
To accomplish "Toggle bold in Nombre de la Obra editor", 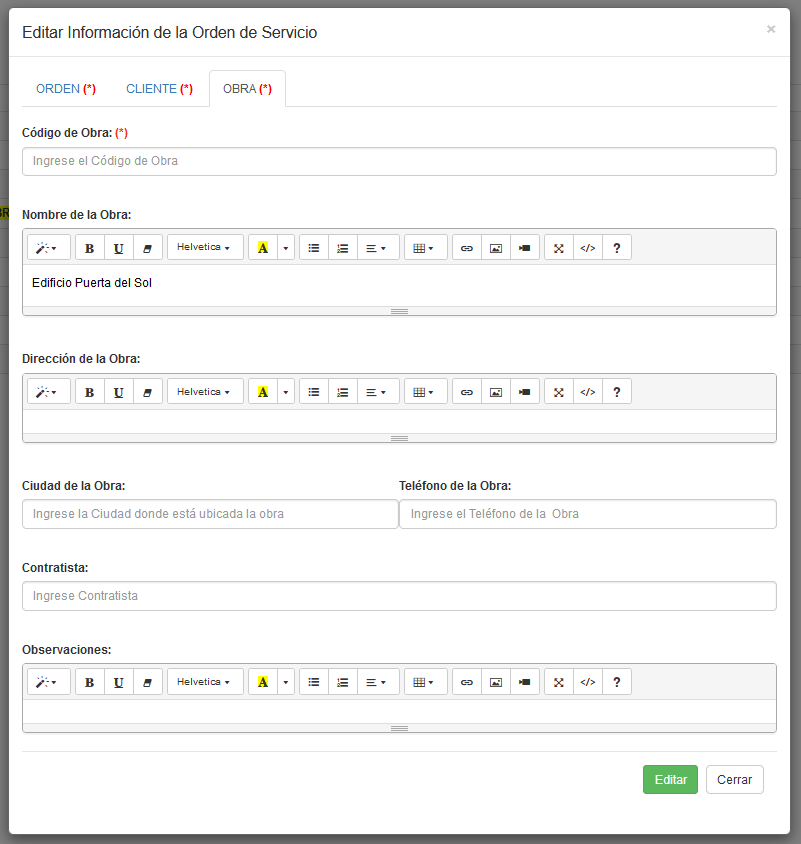I will click(x=90, y=248).
